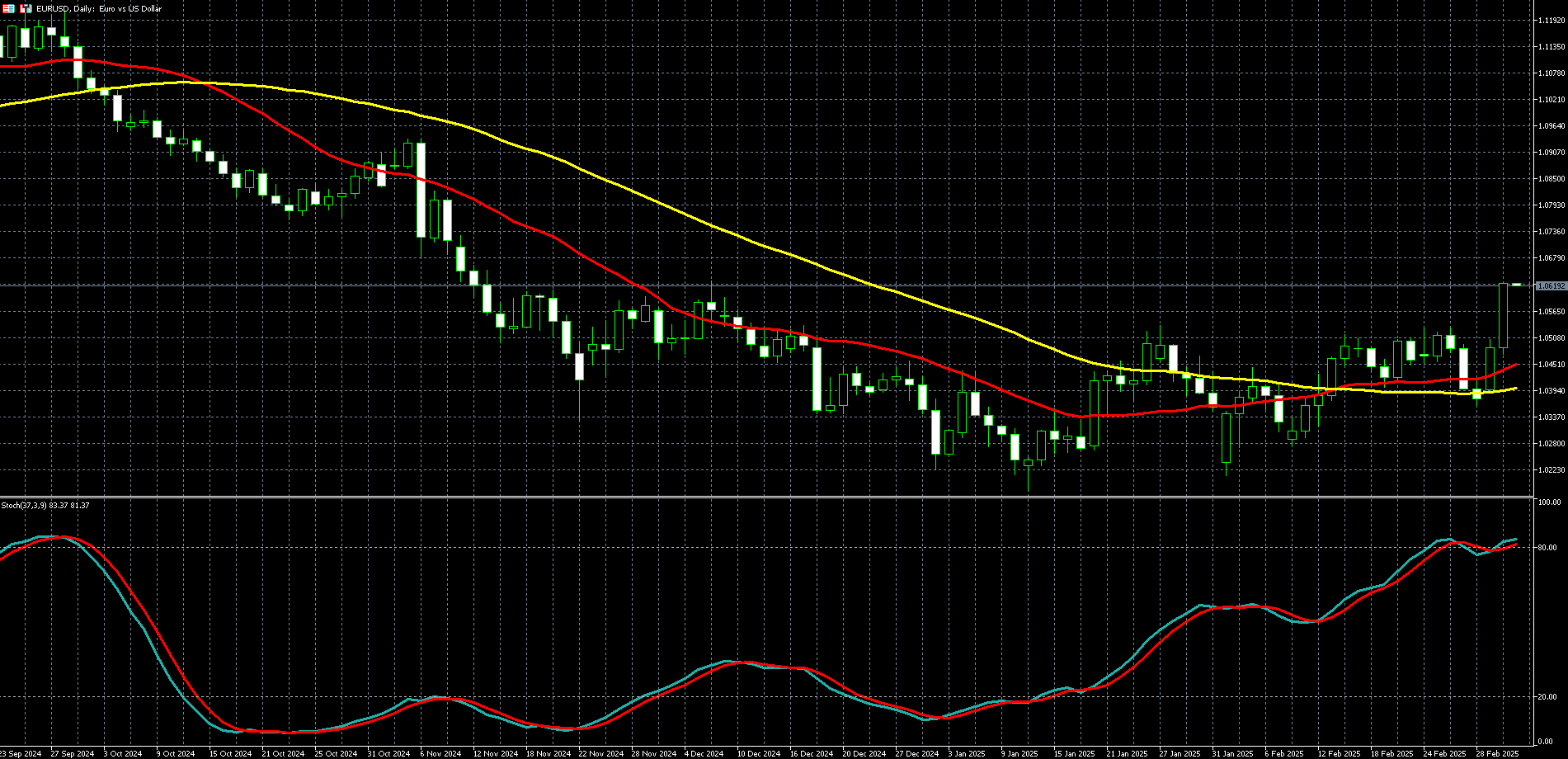Viewport: 1568px width, 759px height.
Task: Click the current price tag 1.06192
Action: (1551, 285)
